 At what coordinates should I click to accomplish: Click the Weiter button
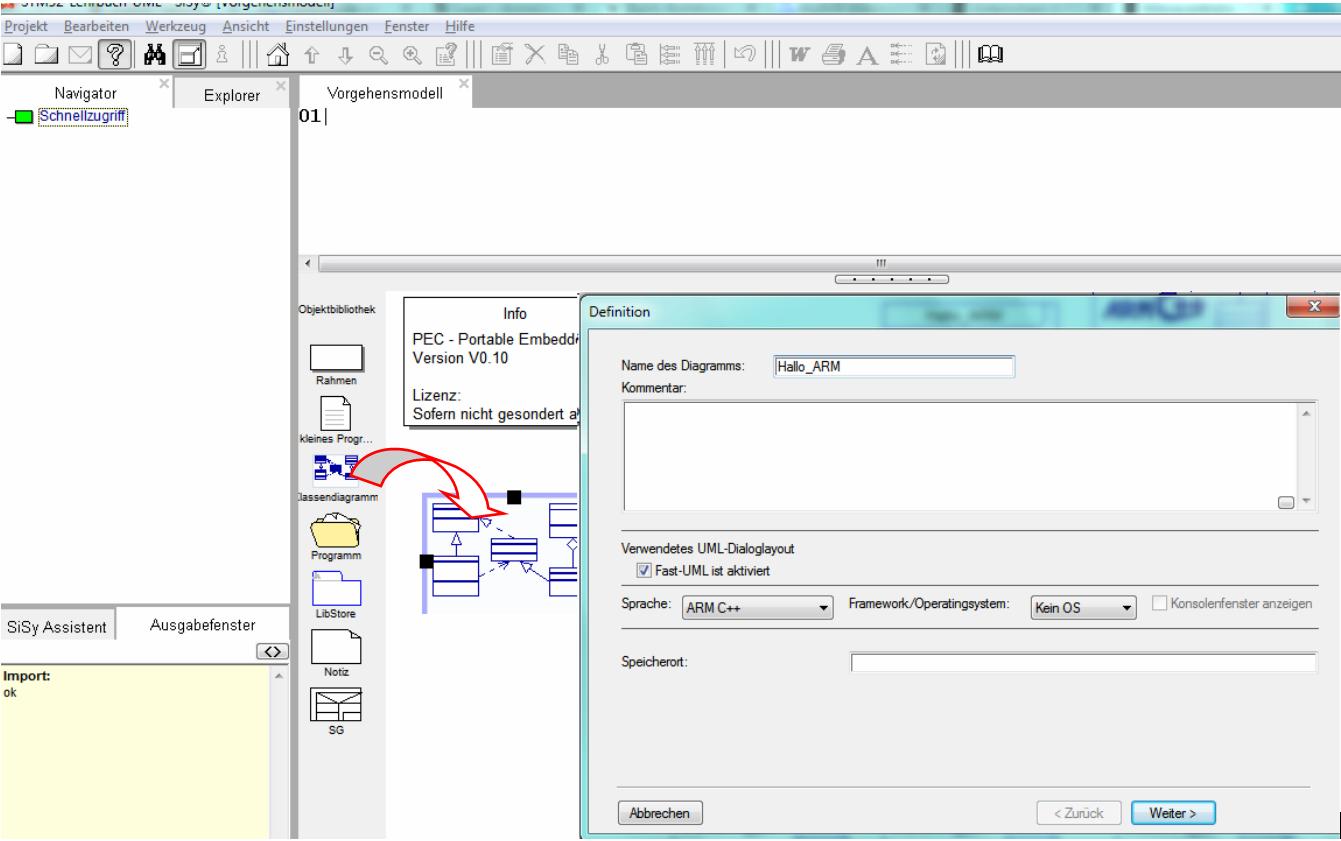coord(1173,813)
